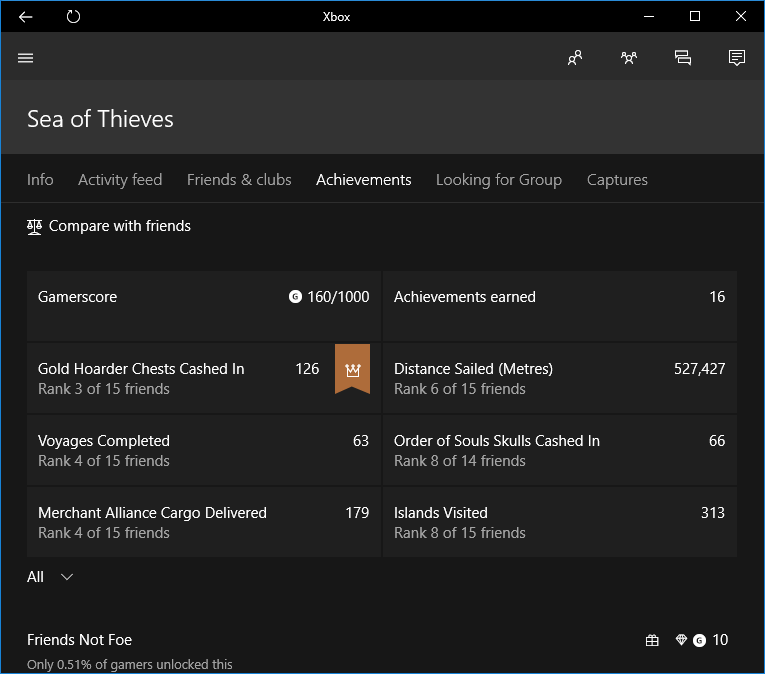
Task: Select Distance Sailed (Metres) stat
Action: (x=560, y=378)
